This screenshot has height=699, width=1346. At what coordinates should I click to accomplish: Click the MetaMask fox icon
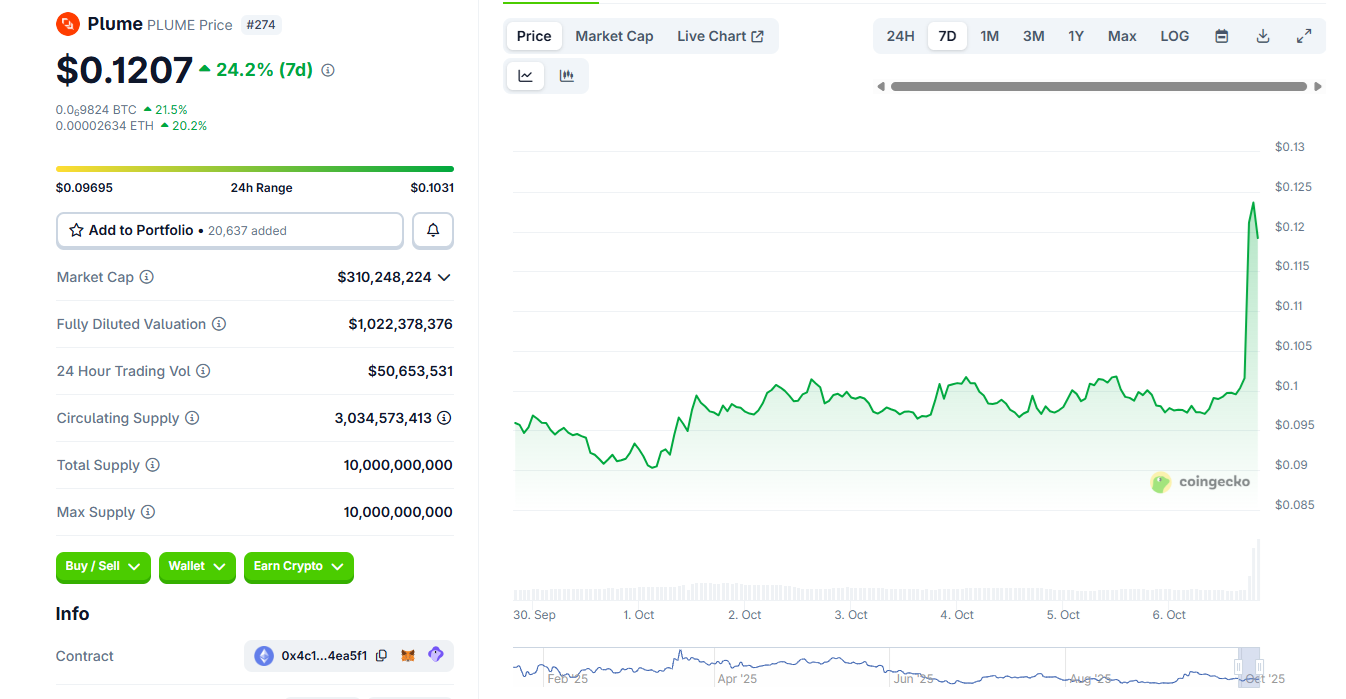[x=408, y=656]
